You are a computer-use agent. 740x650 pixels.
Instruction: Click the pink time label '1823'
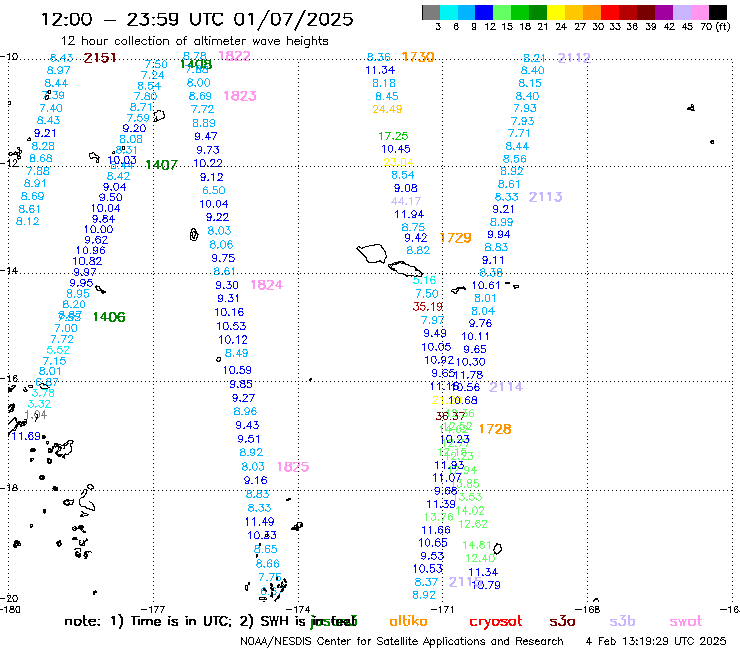point(240,96)
